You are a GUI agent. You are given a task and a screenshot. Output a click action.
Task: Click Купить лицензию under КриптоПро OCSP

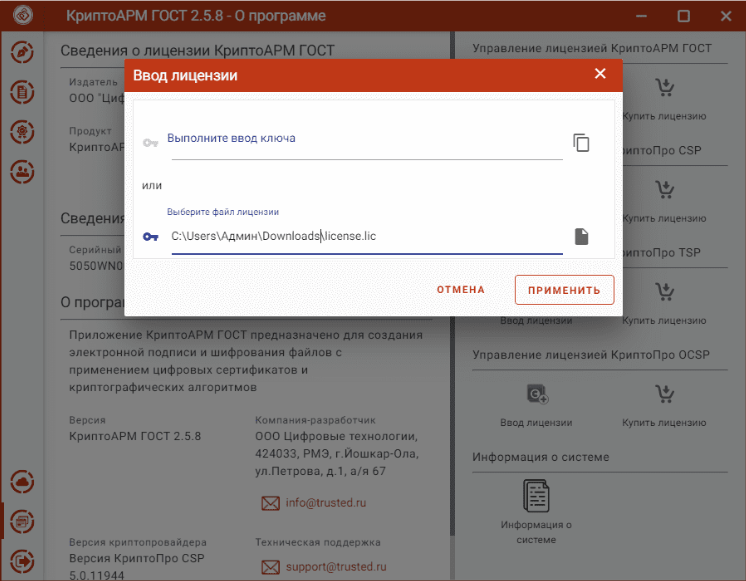pyautogui.click(x=664, y=423)
